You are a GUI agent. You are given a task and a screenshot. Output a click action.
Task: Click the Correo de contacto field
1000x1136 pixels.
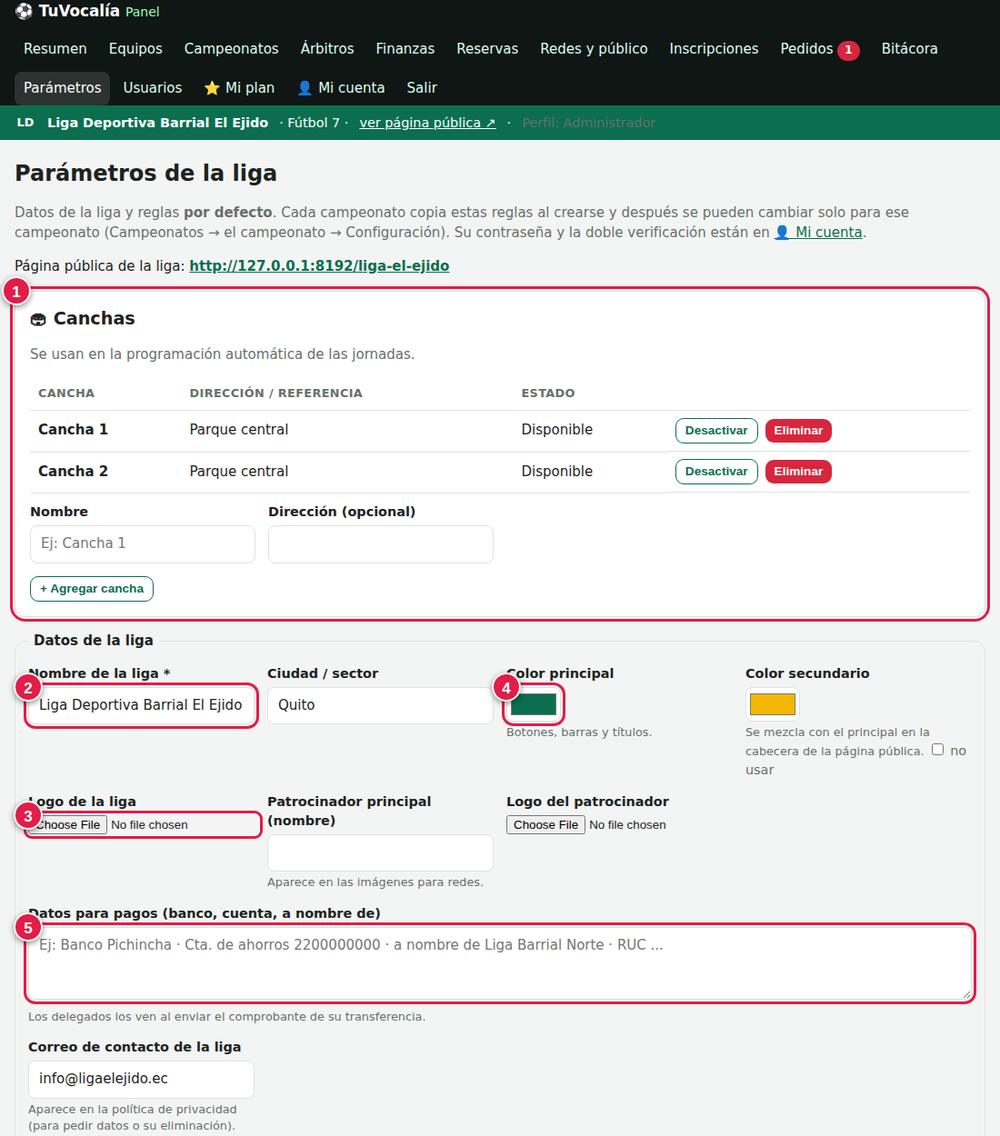[x=141, y=1079]
